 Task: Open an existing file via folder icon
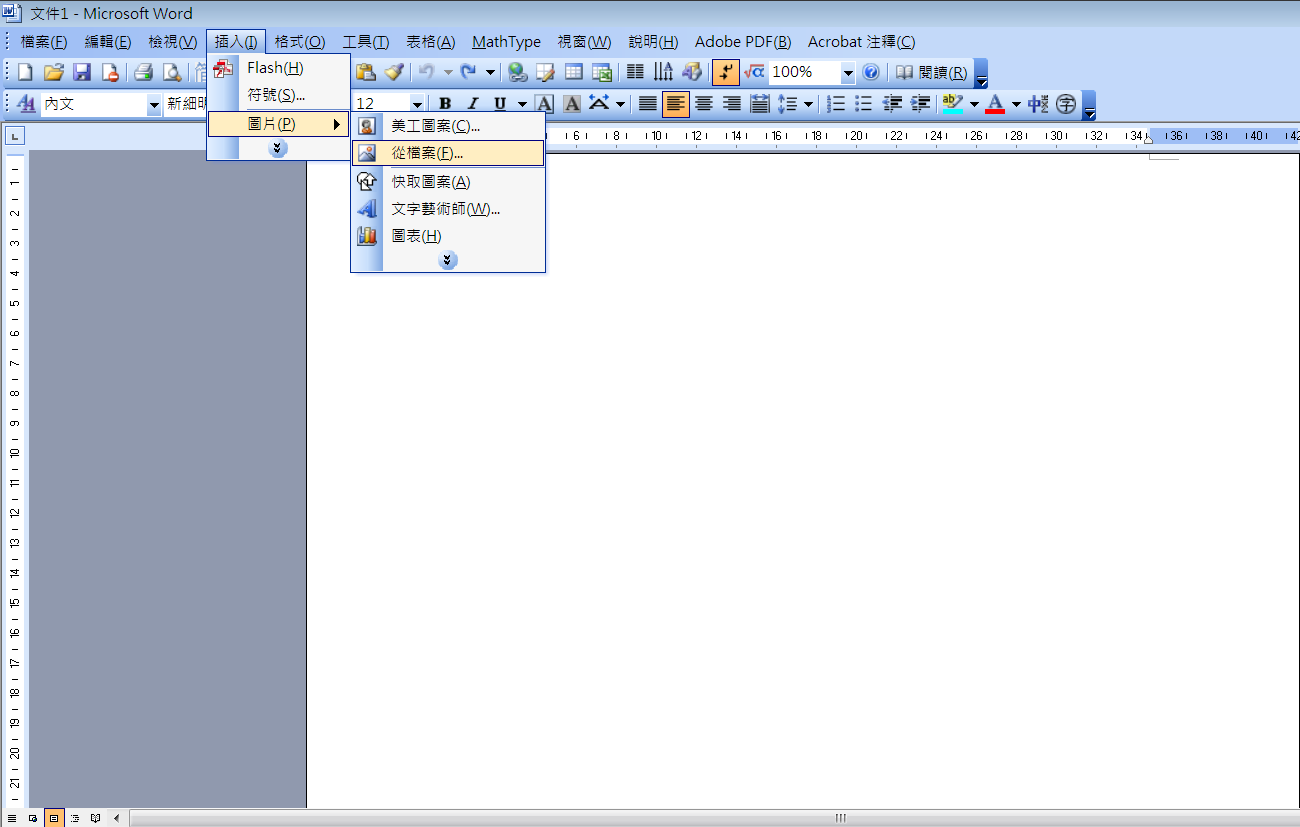[54, 72]
